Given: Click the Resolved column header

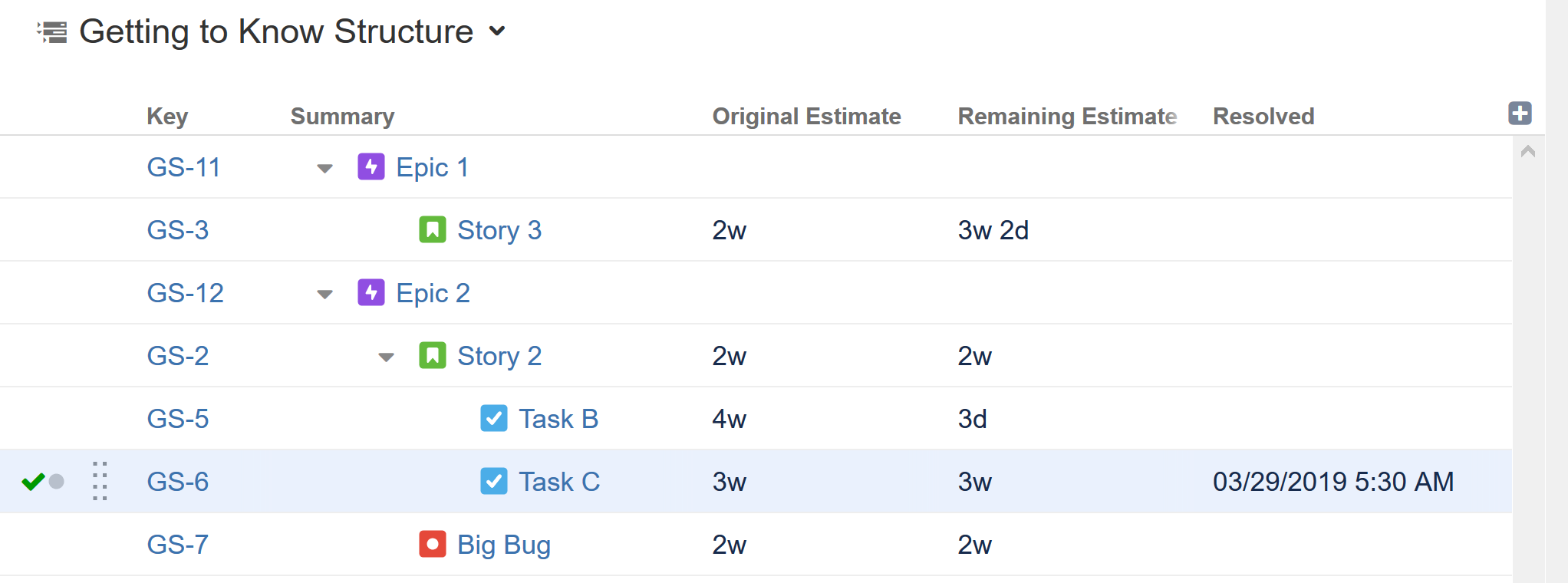Looking at the screenshot, I should click(1263, 116).
